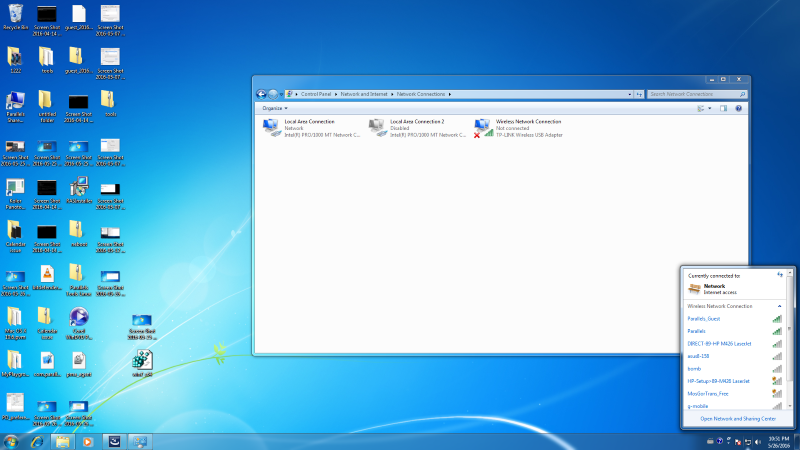Select the Parallels_Guest wireless network
Image resolution: width=800 pixels, height=450 pixels.
[705, 318]
